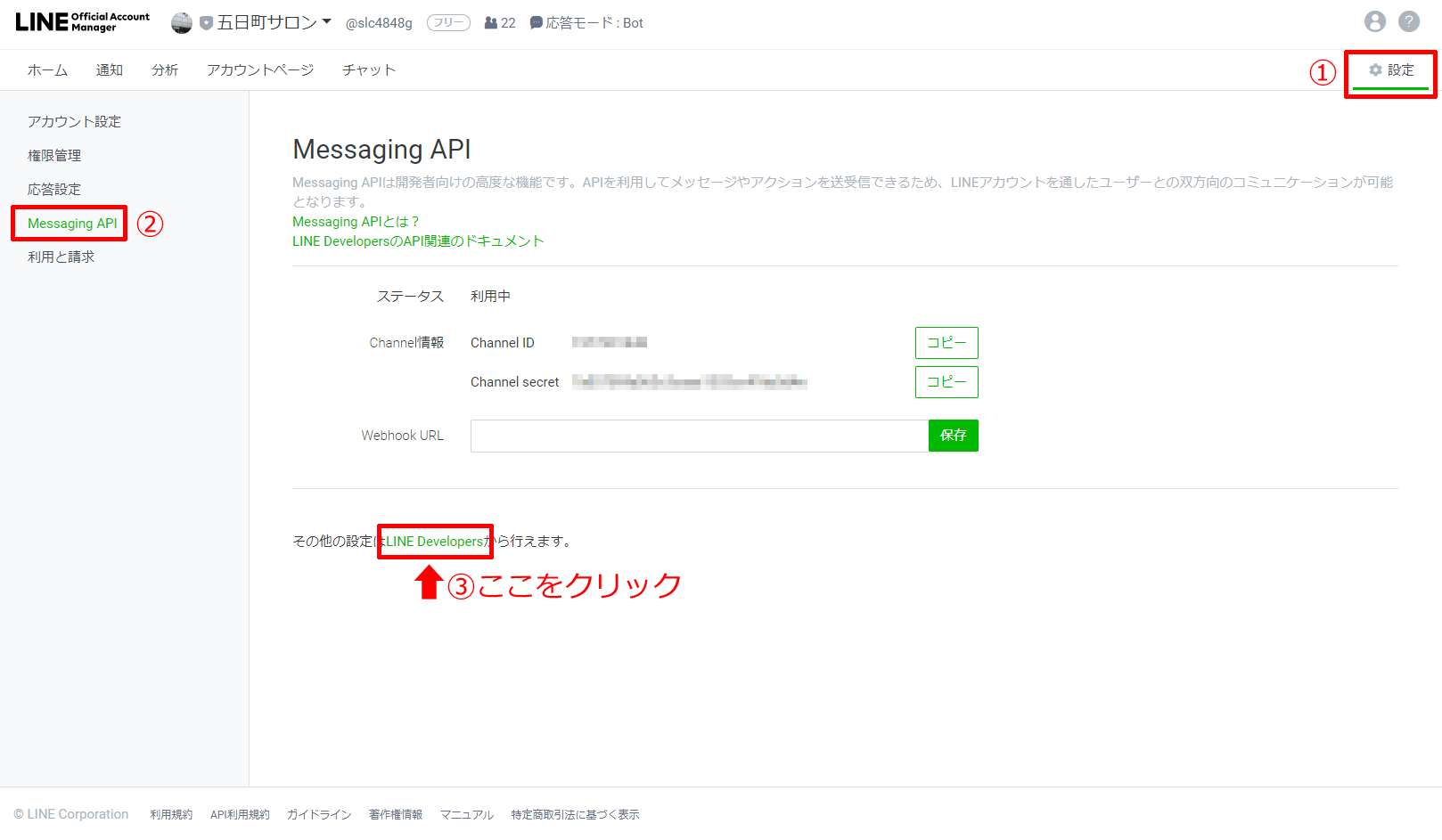Select アカウント設定 in the sidebar
The height and width of the screenshot is (840, 1442).
pos(74,122)
